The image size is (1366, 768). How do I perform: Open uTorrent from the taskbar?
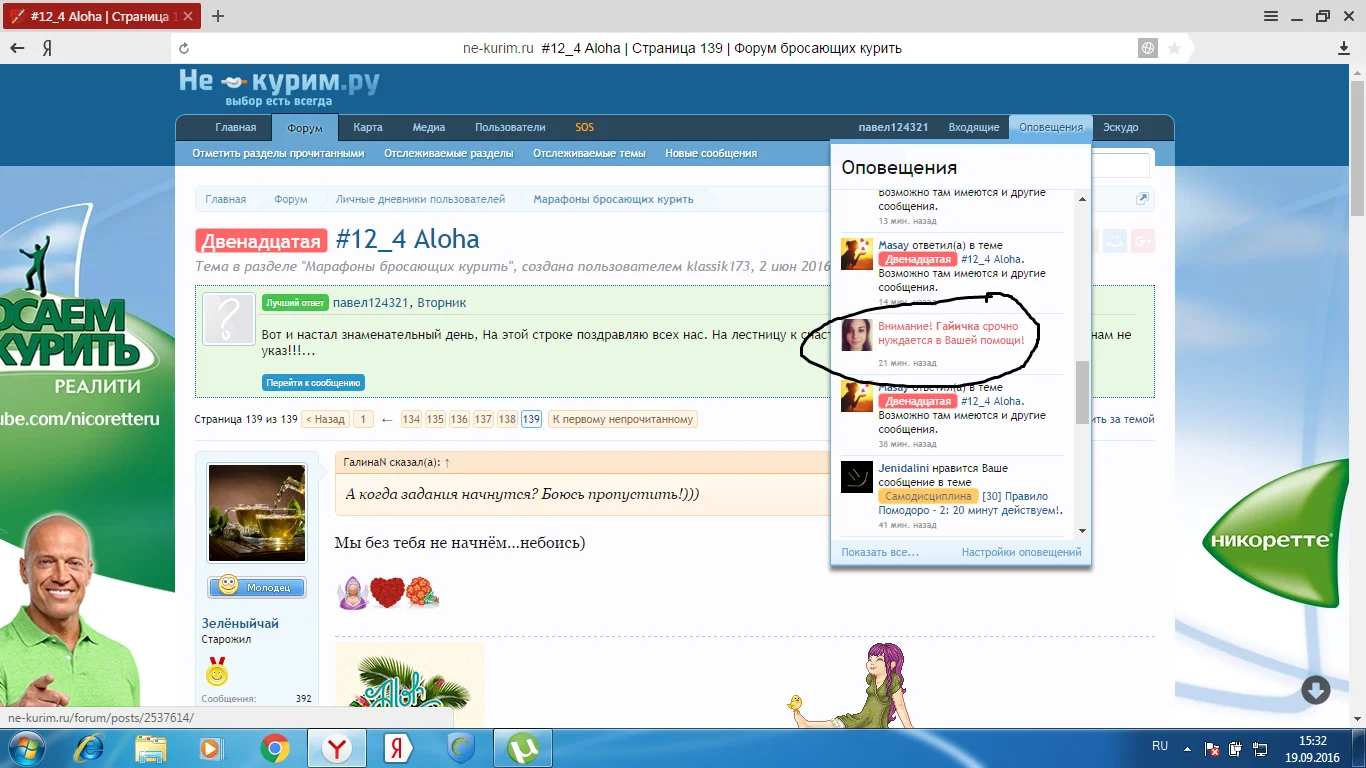coord(522,748)
